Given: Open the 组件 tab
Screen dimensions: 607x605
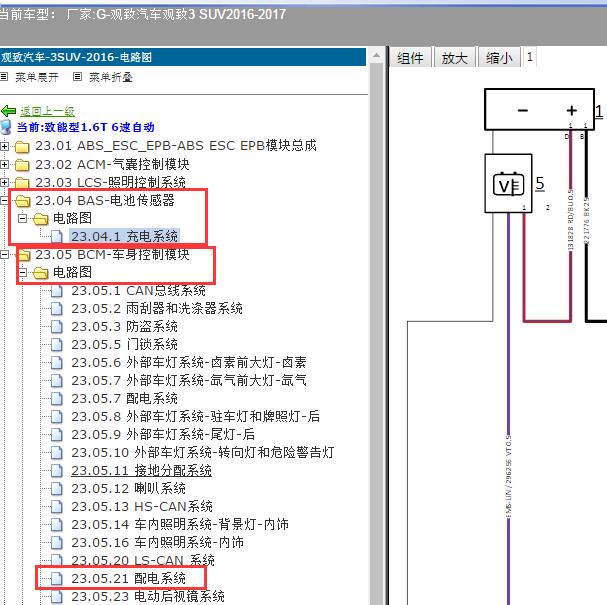Looking at the screenshot, I should tap(410, 58).
